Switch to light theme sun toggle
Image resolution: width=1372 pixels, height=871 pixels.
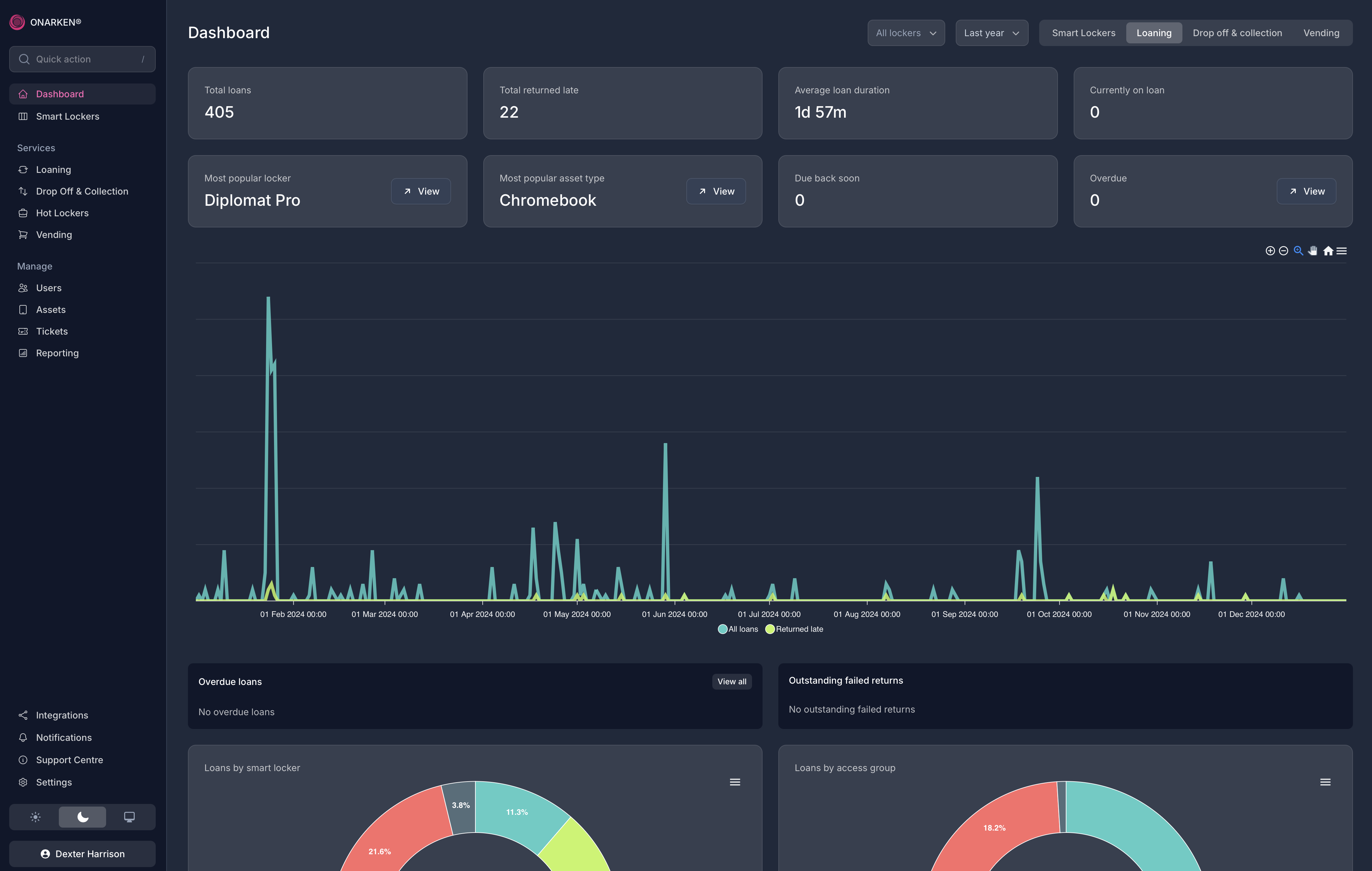[35, 817]
